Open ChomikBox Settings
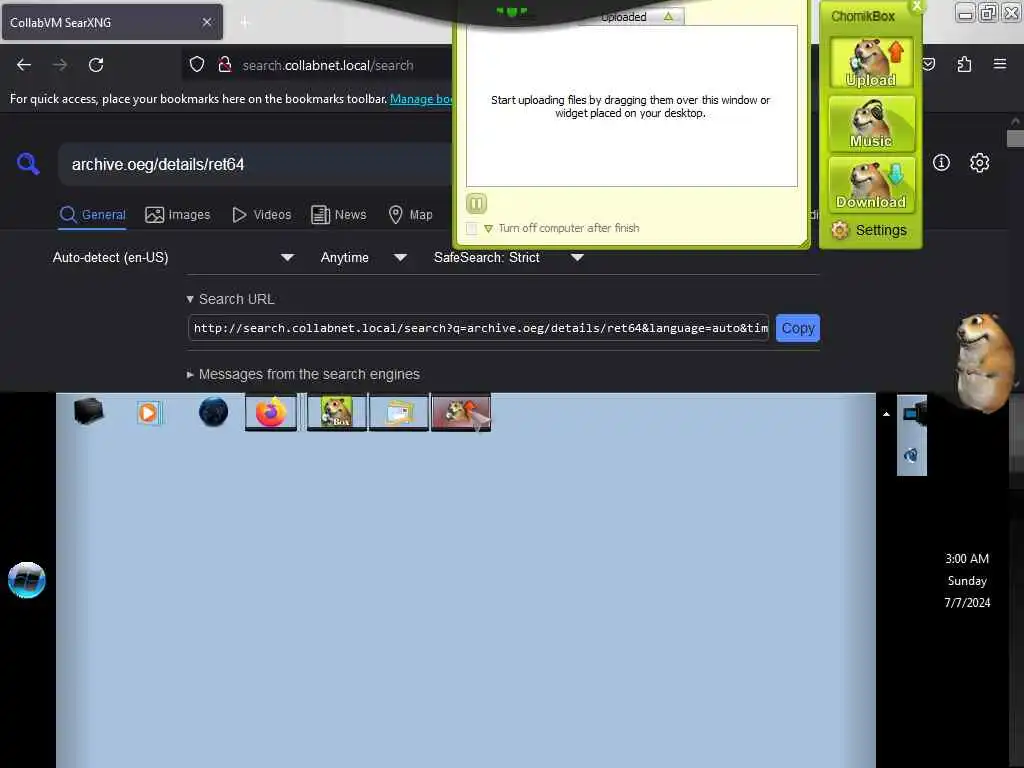This screenshot has width=1024, height=768. pos(869,230)
